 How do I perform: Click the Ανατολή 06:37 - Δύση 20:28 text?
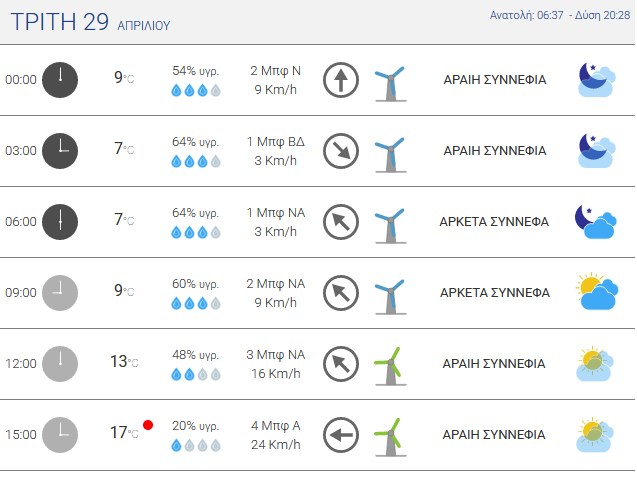point(560,15)
